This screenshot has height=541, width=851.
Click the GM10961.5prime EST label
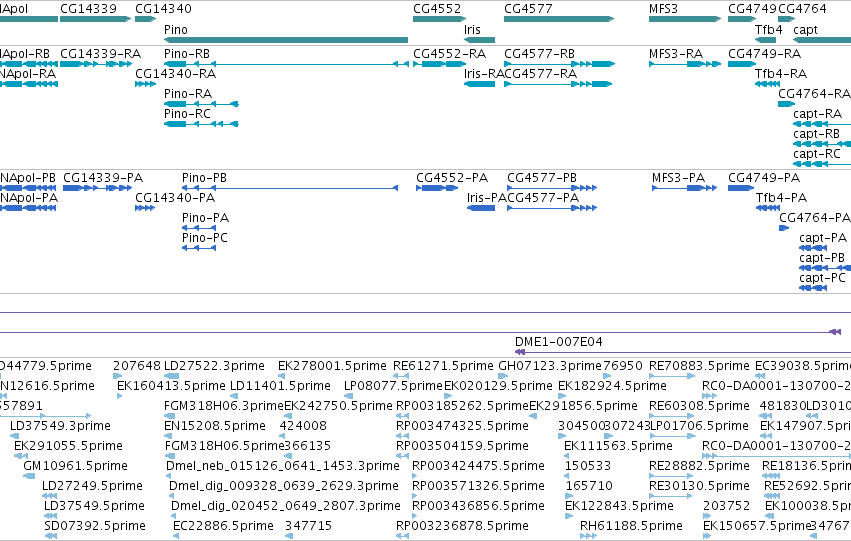point(75,466)
